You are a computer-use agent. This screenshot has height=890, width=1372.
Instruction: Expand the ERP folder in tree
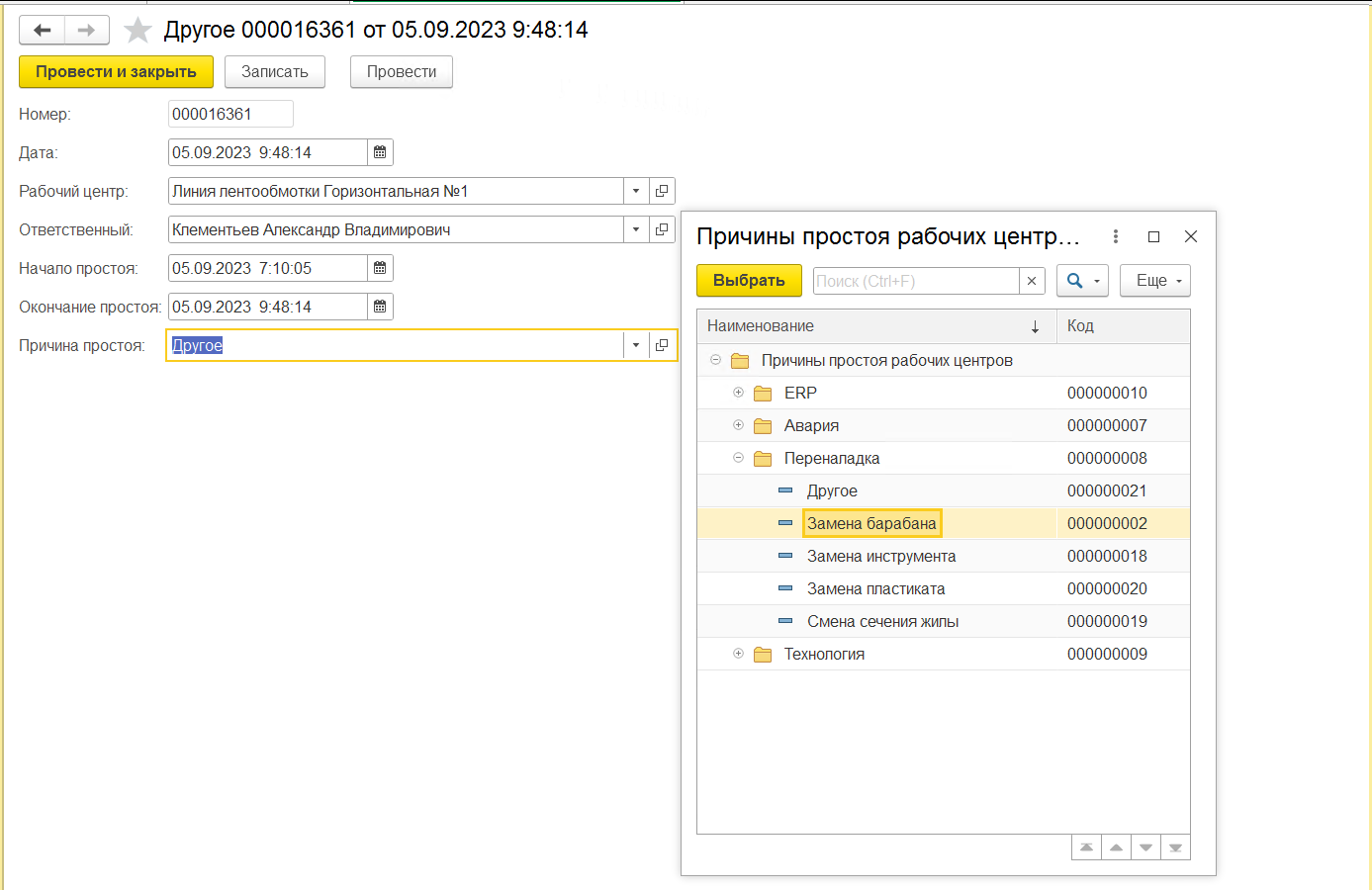738,393
